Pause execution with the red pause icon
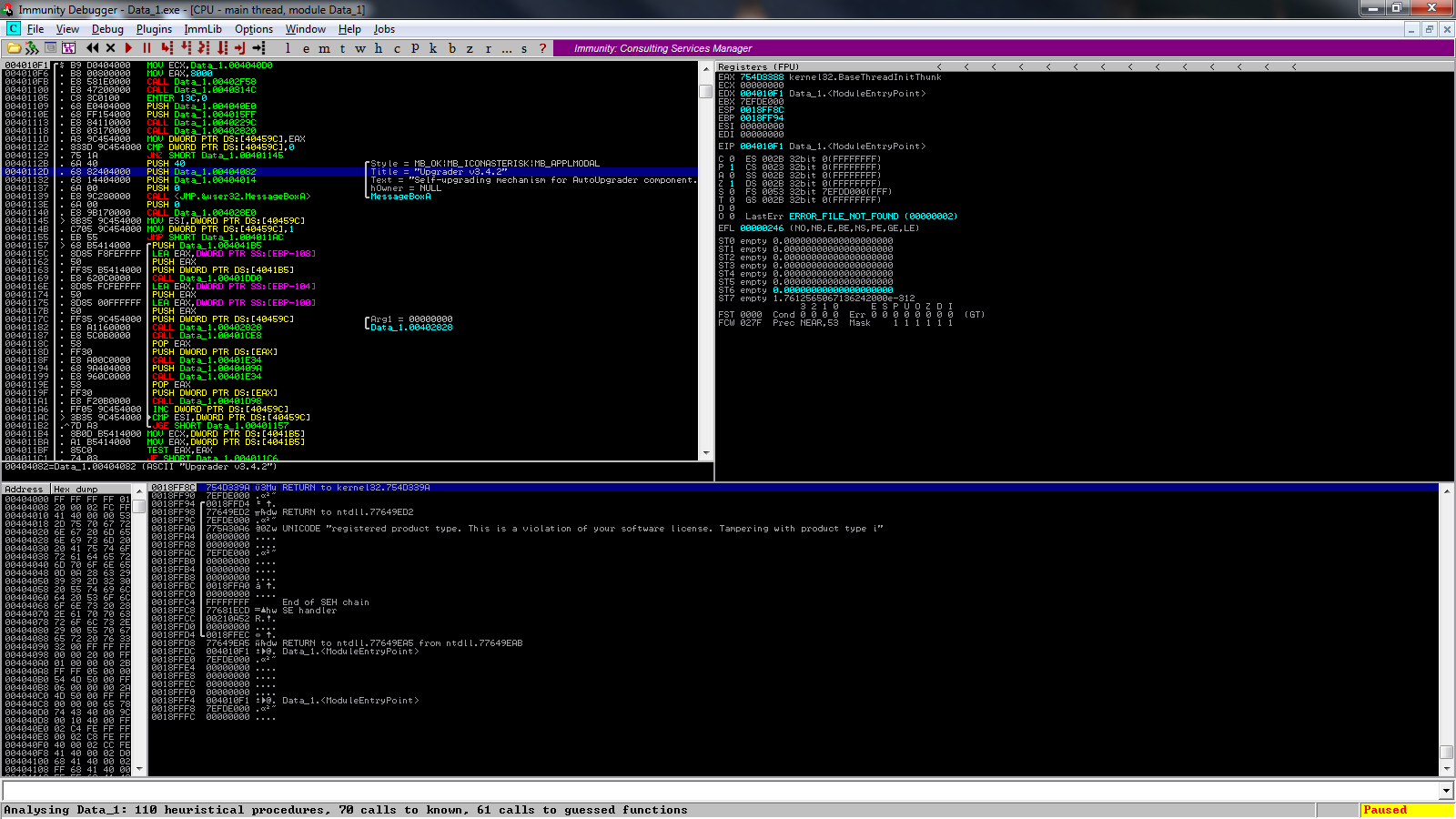The image size is (1456, 819). tap(147, 48)
